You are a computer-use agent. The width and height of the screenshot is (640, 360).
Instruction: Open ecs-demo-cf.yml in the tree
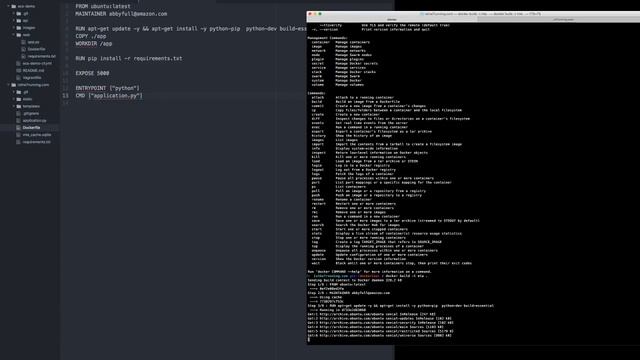click(37, 63)
